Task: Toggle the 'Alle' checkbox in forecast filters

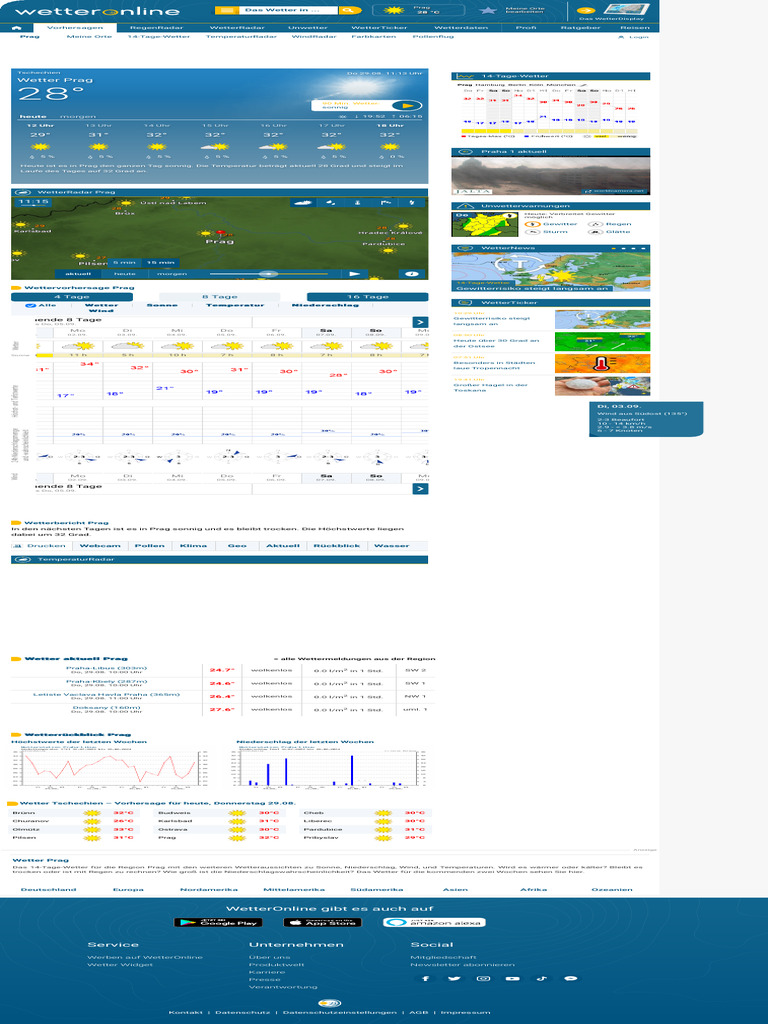Action: click(30, 305)
